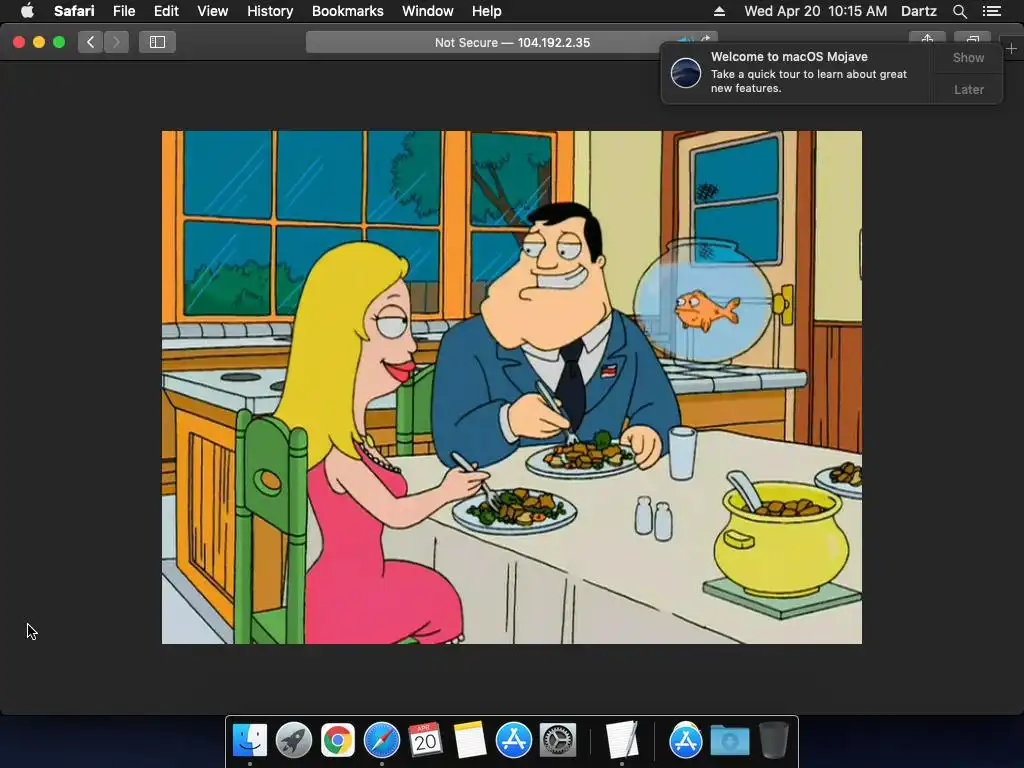Click the Share button in Safari toolbar
The image size is (1024, 768).
coord(927,39)
